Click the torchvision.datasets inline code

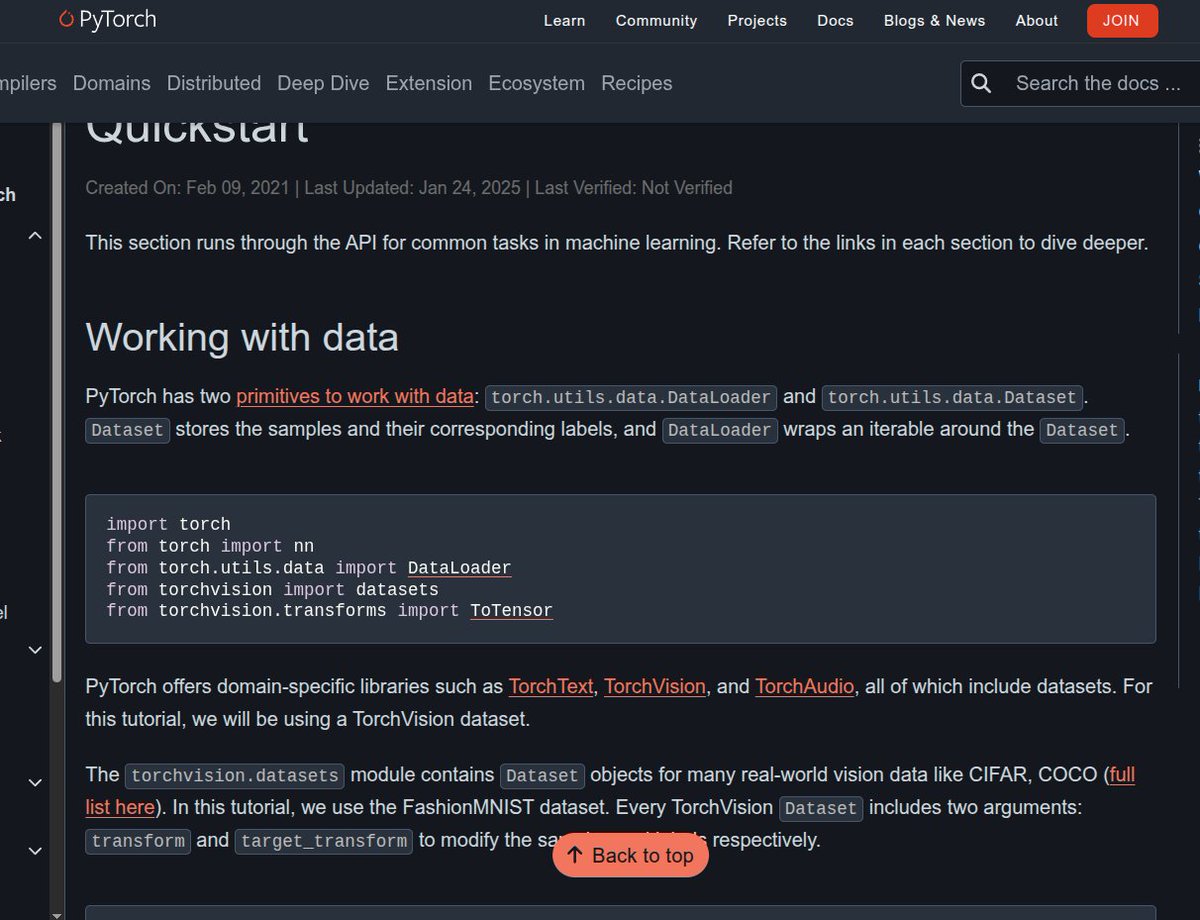pyautogui.click(x=235, y=775)
